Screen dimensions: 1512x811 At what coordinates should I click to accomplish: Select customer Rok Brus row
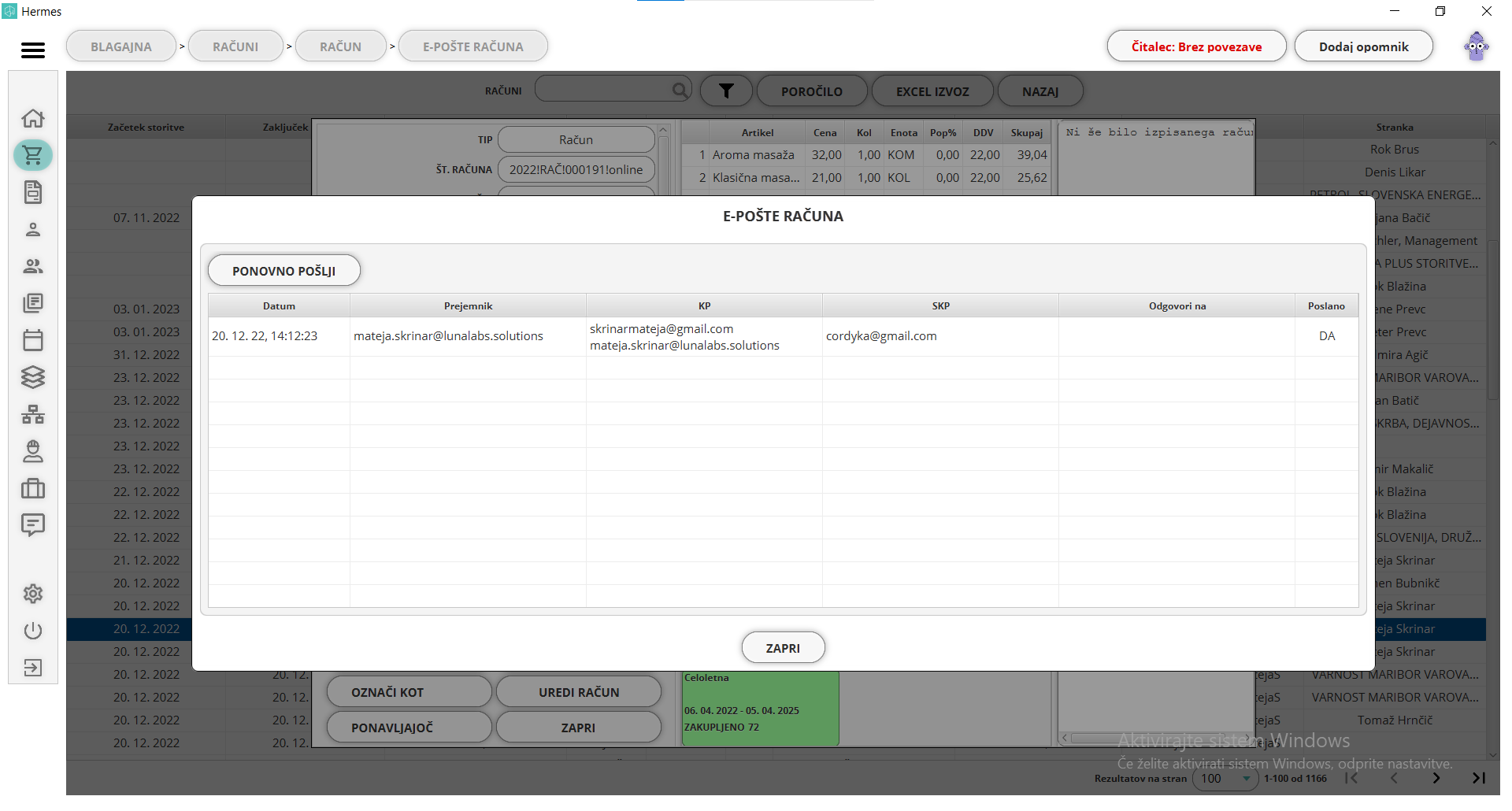tap(1394, 150)
